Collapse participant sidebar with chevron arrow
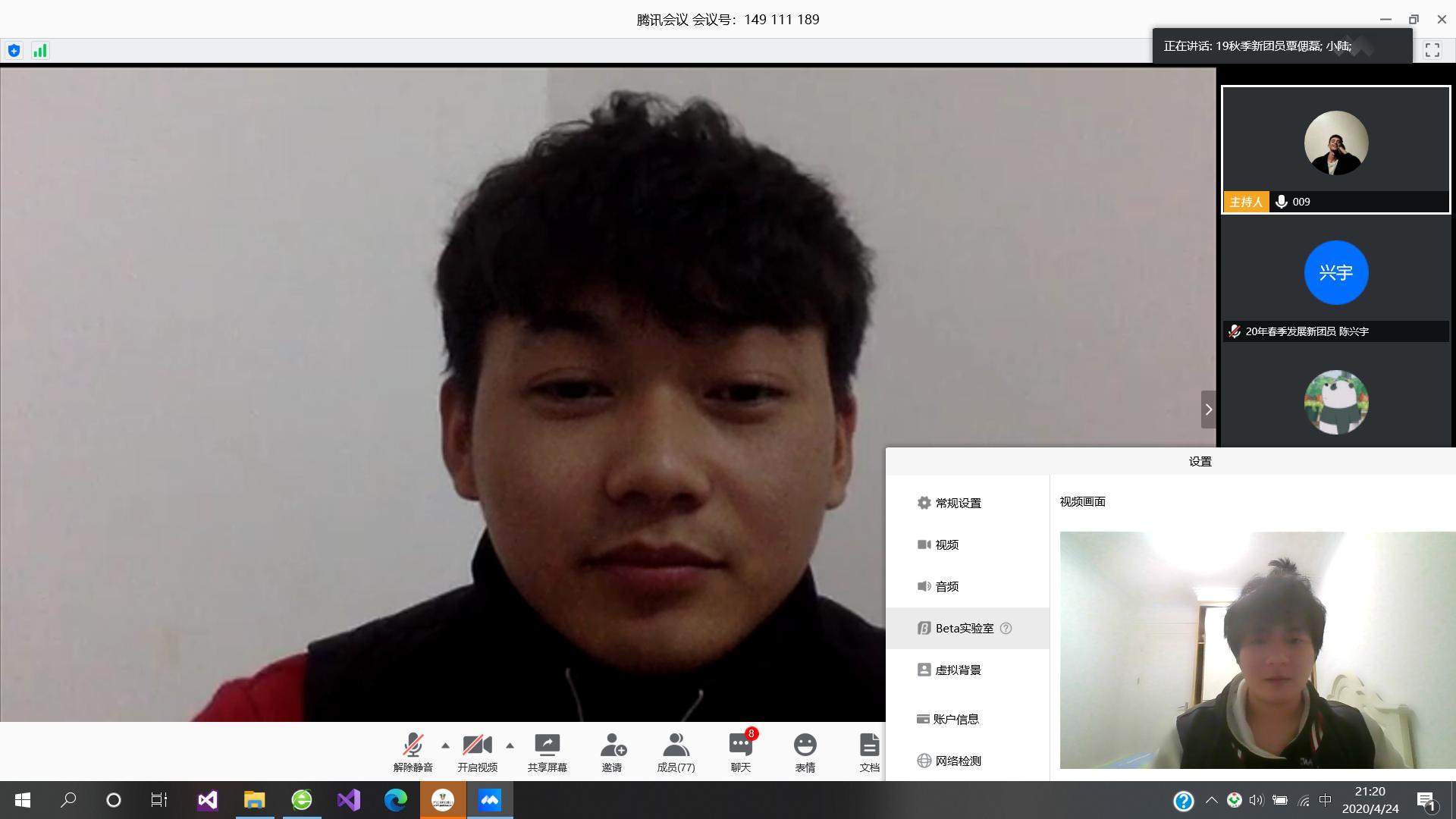 [1208, 409]
